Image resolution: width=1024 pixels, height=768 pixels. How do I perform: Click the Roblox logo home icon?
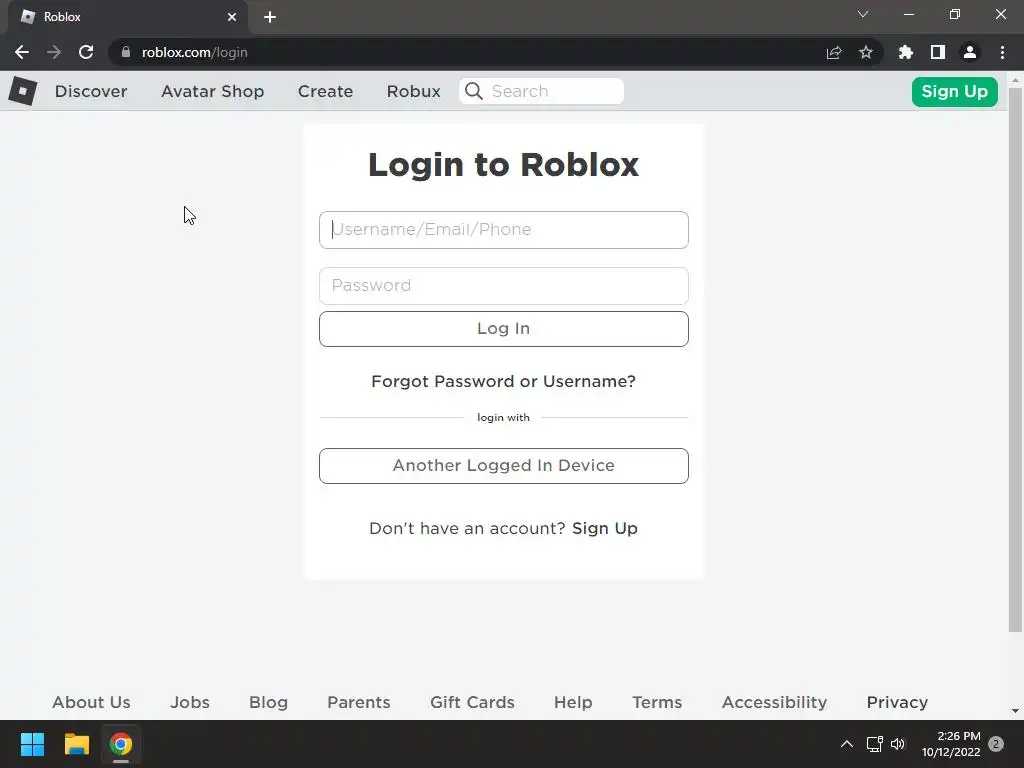pyautogui.click(x=23, y=91)
